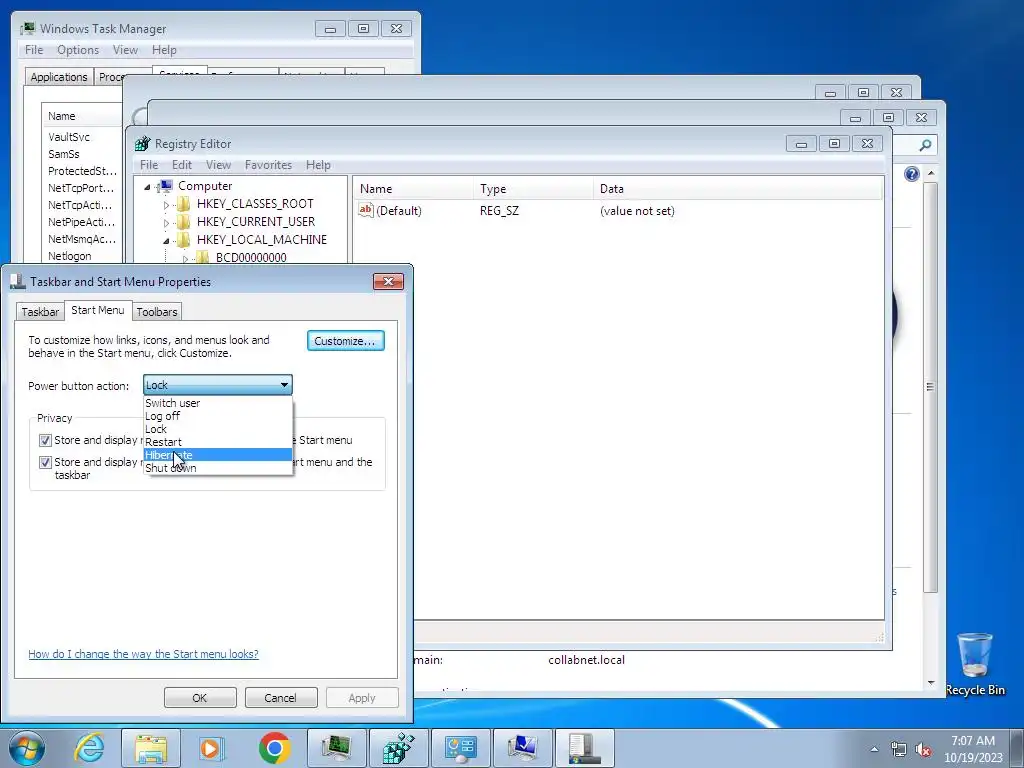Open the Power button action dropdown arrow
The image size is (1024, 768).
(x=284, y=385)
